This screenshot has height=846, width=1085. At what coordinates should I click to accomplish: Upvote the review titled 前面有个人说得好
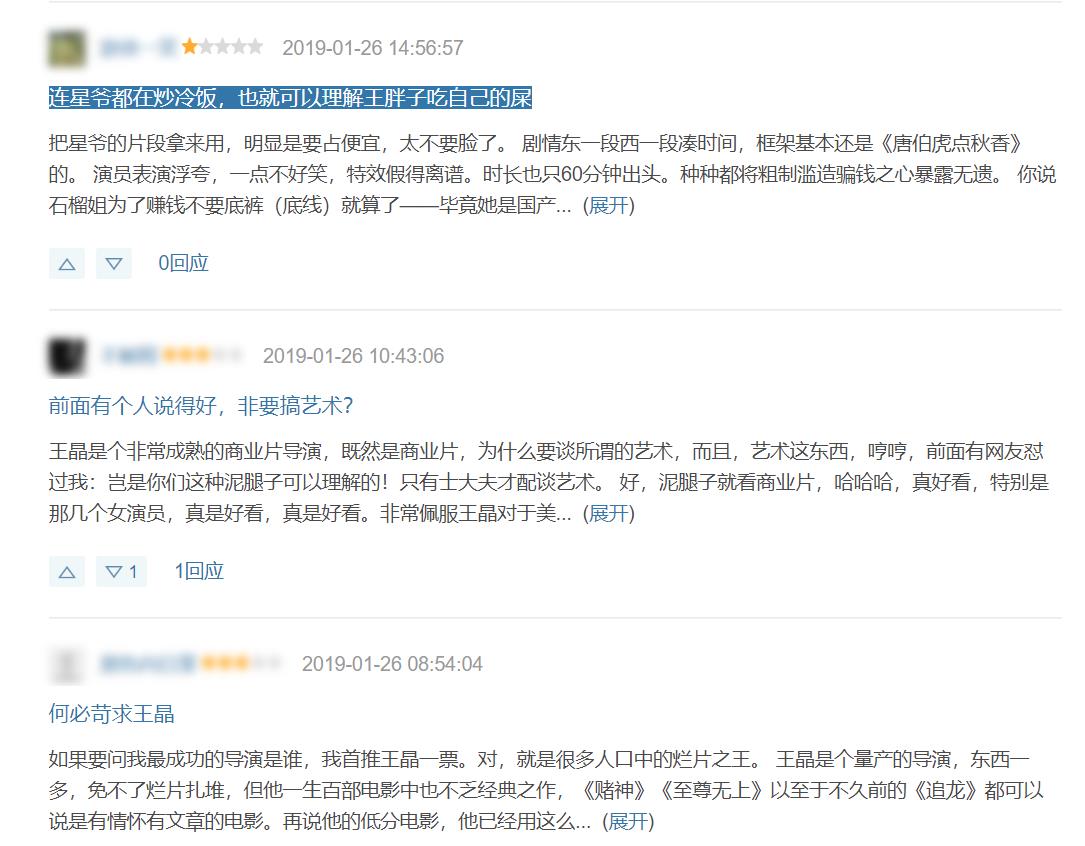click(x=66, y=572)
